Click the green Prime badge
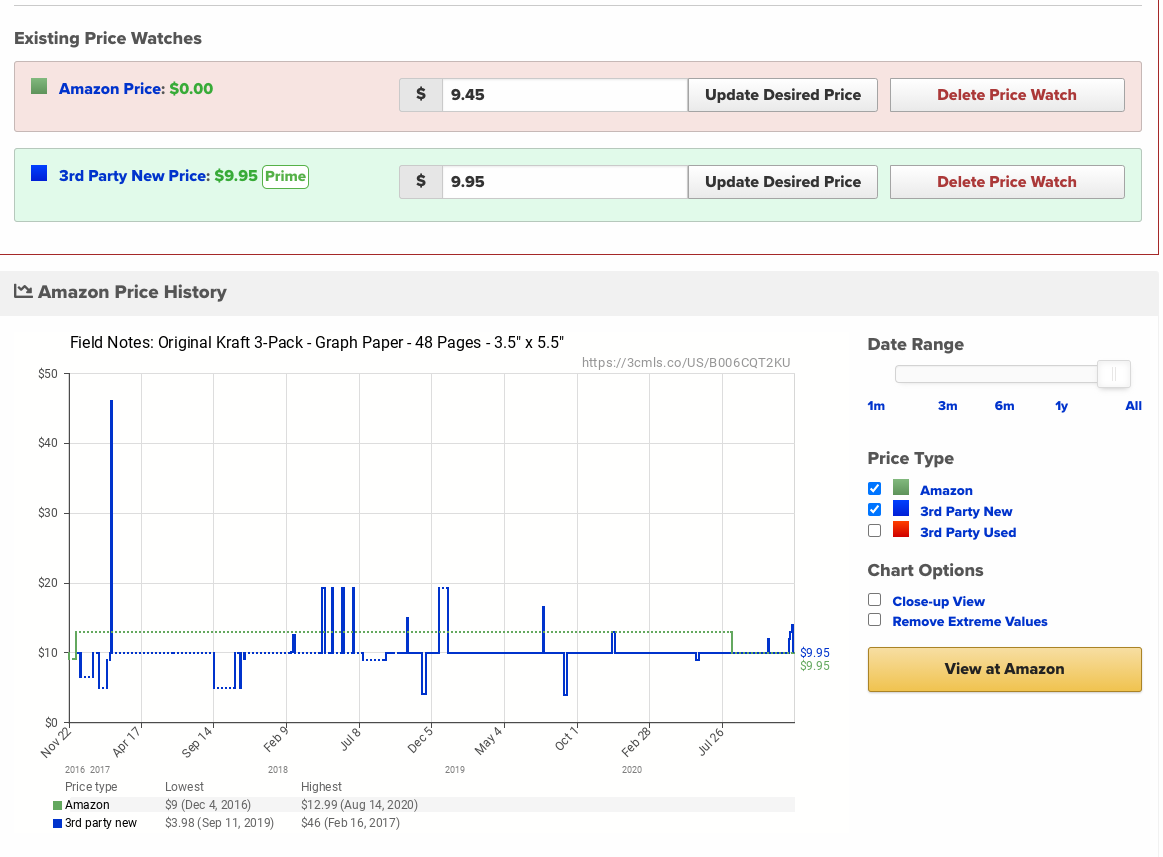 (286, 177)
